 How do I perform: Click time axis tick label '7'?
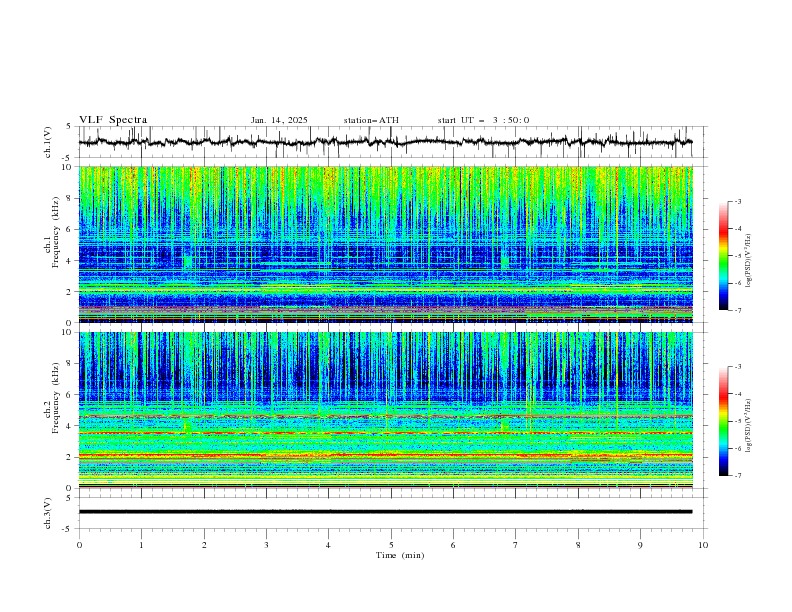(x=516, y=545)
